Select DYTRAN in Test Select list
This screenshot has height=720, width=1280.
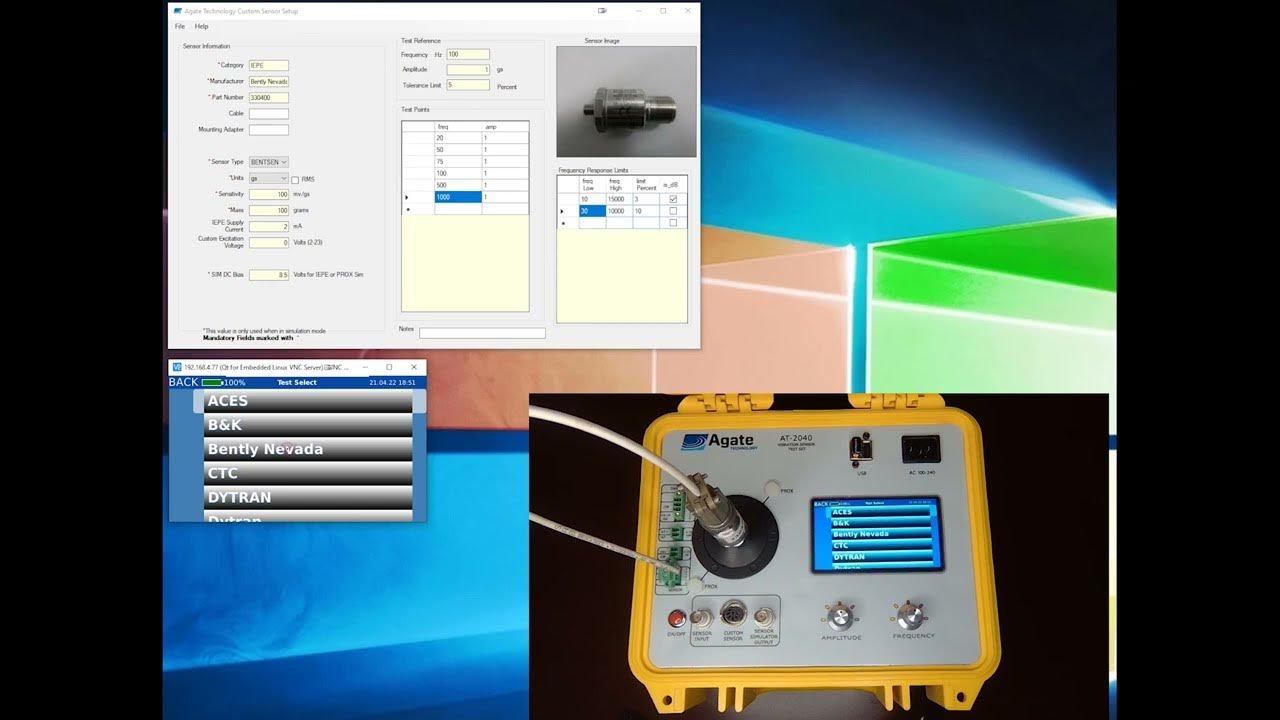[x=308, y=497]
